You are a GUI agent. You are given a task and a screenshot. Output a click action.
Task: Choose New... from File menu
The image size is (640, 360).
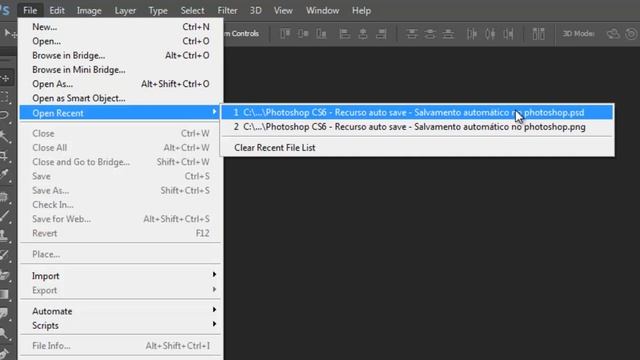click(x=120, y=27)
